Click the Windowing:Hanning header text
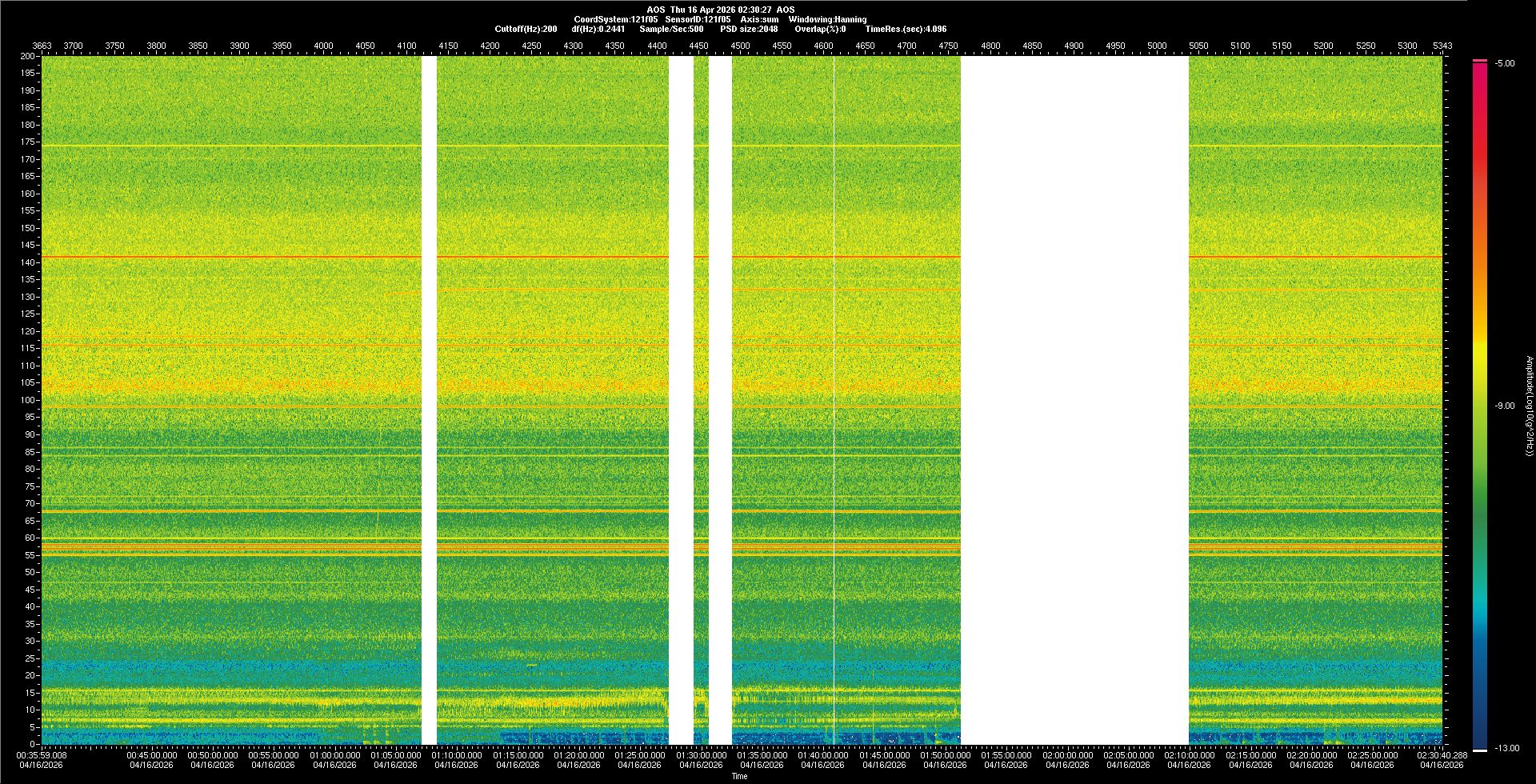Image resolution: width=1536 pixels, height=784 pixels. click(827, 19)
